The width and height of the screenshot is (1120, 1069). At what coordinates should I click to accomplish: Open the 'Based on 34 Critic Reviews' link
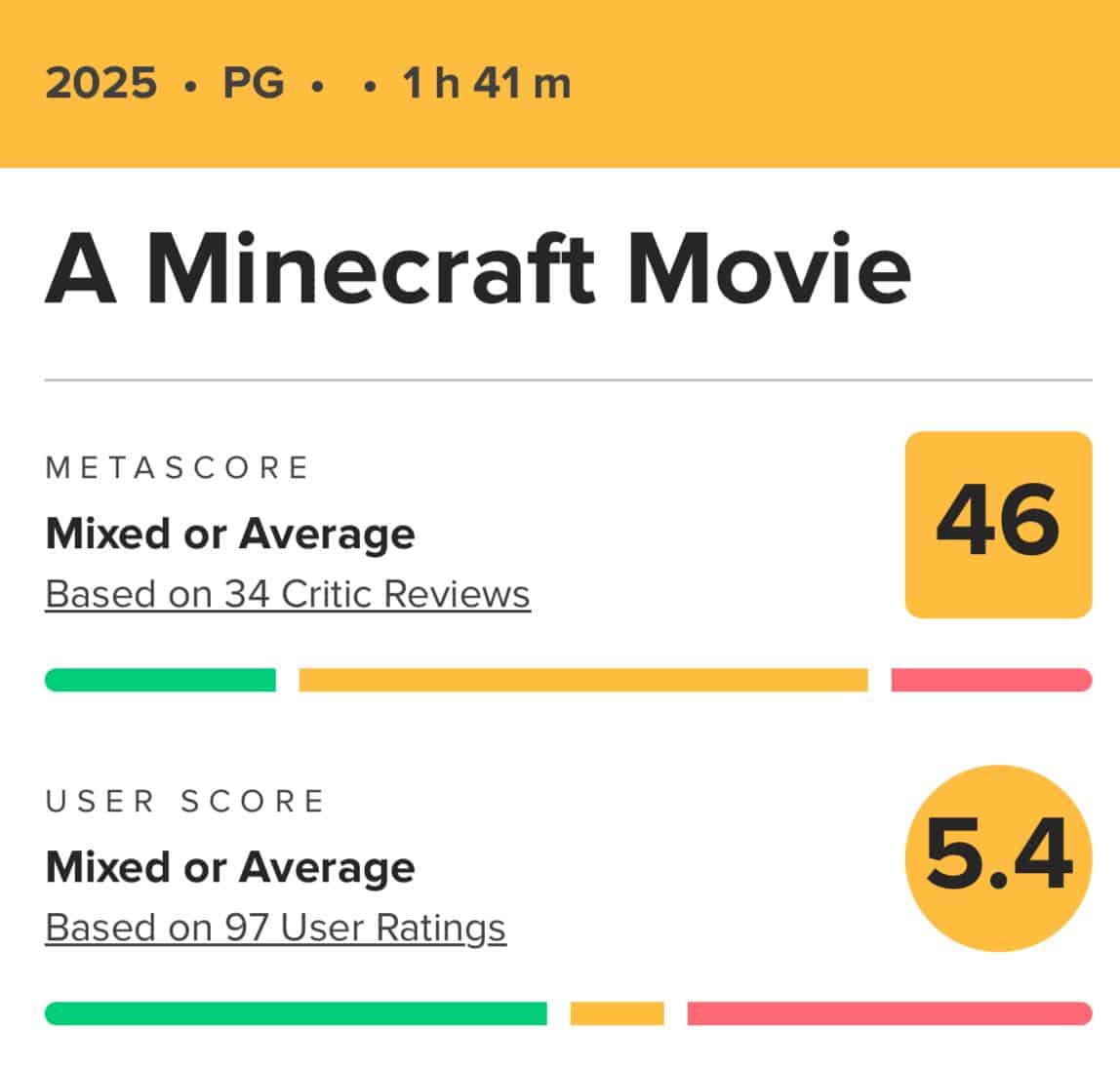click(x=288, y=594)
